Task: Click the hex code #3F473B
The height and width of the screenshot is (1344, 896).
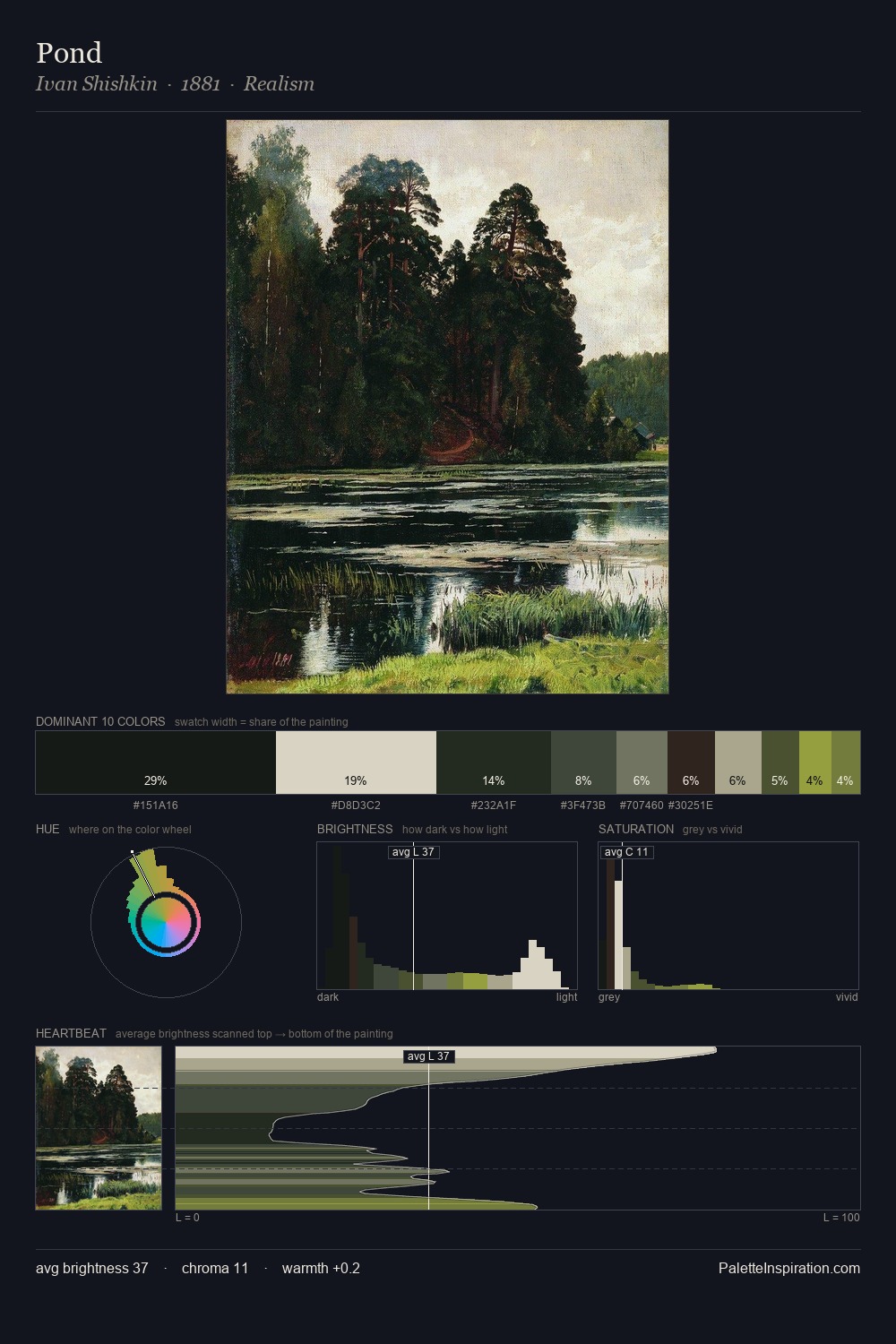Action: tap(583, 806)
